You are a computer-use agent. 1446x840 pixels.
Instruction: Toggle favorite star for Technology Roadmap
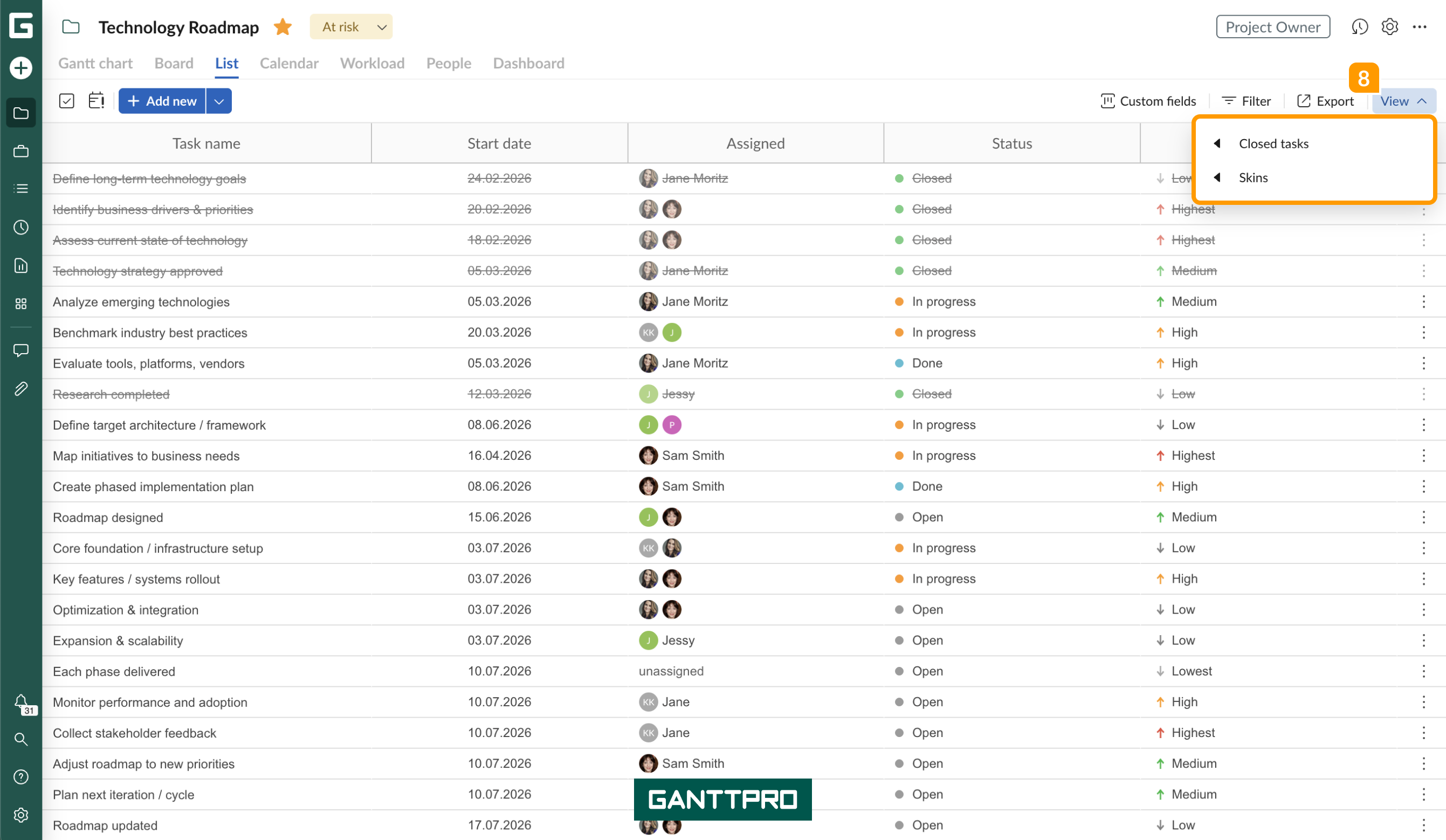(x=283, y=27)
